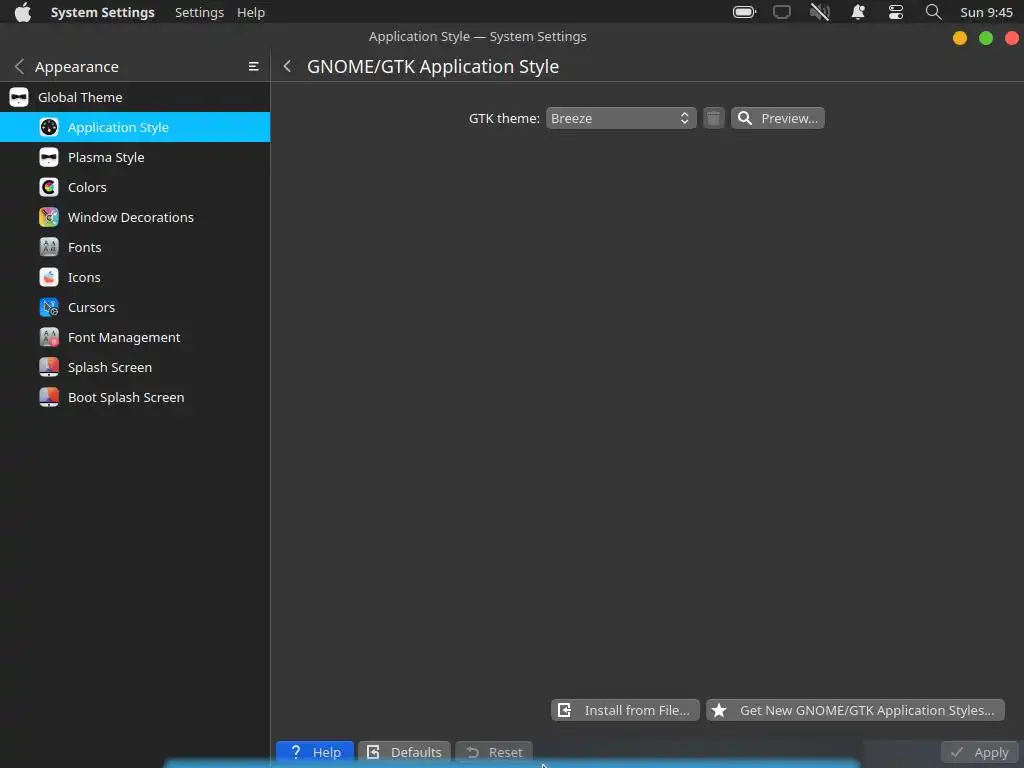Screen dimensions: 1024x768
Task: Open the System Settings menu bar item
Action: click(x=103, y=12)
